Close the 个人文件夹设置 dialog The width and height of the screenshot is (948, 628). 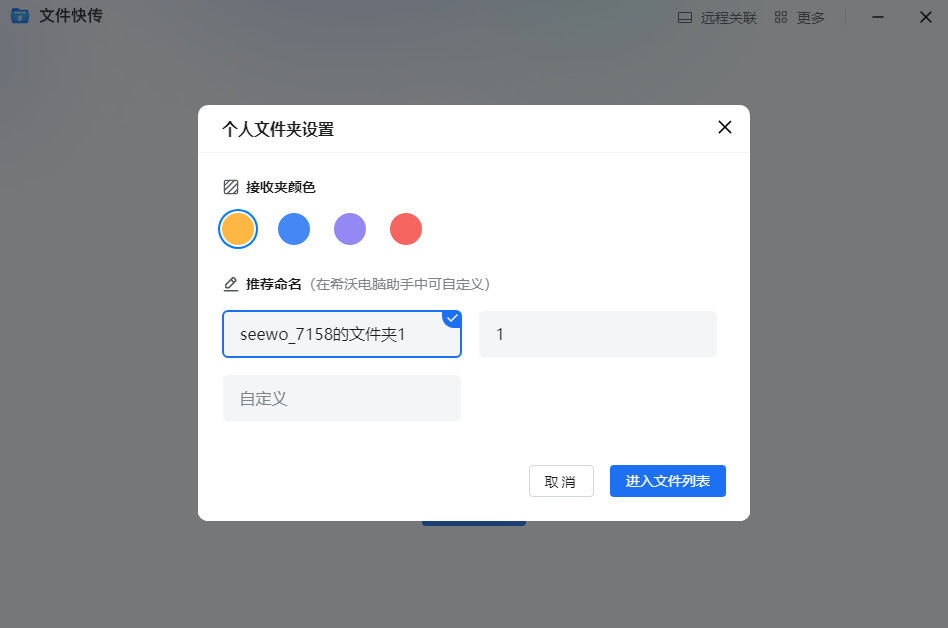coord(725,127)
